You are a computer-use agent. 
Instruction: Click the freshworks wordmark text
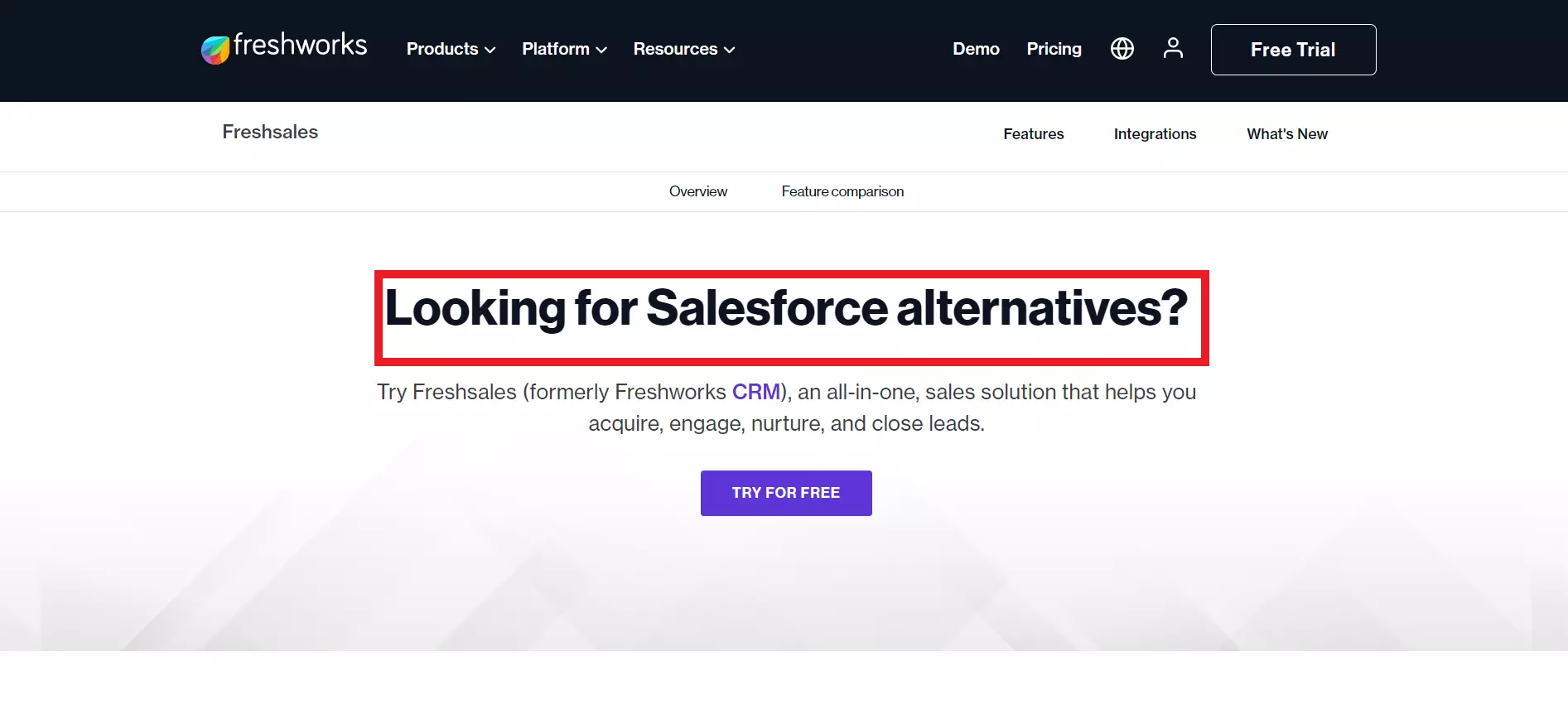click(300, 45)
